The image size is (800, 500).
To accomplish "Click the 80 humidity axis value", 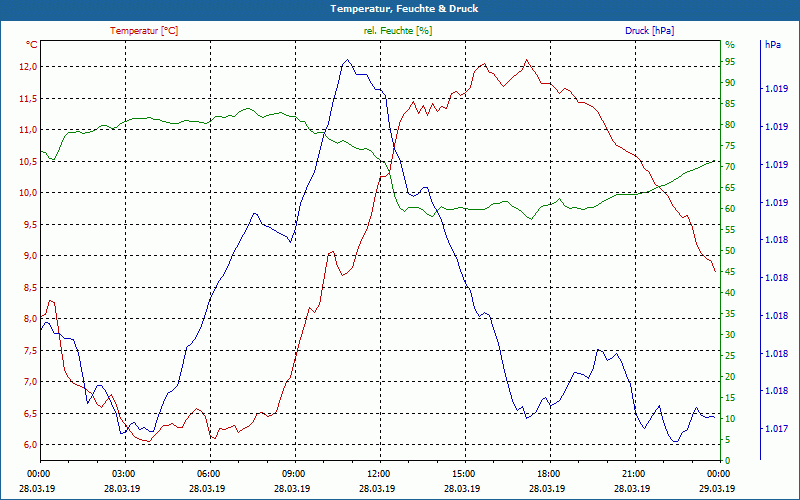I will tap(730, 125).
